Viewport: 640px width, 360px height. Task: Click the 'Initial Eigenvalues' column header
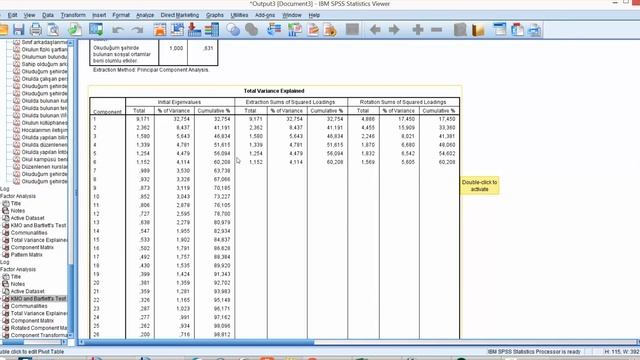(180, 102)
